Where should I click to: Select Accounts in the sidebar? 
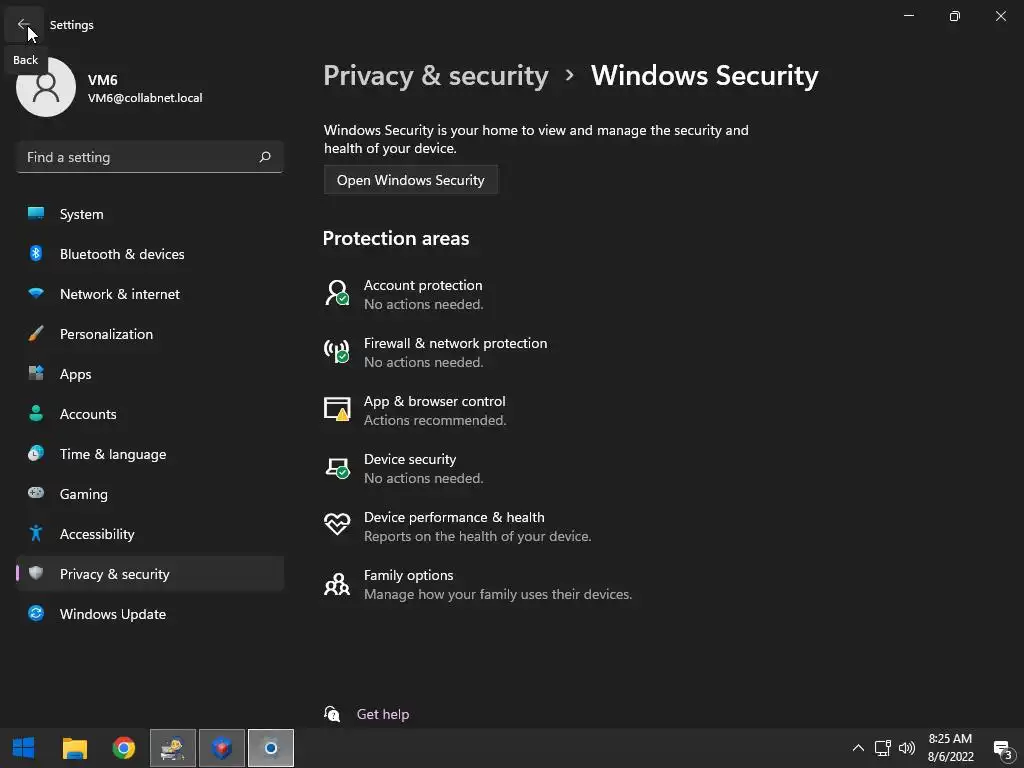coord(150,414)
